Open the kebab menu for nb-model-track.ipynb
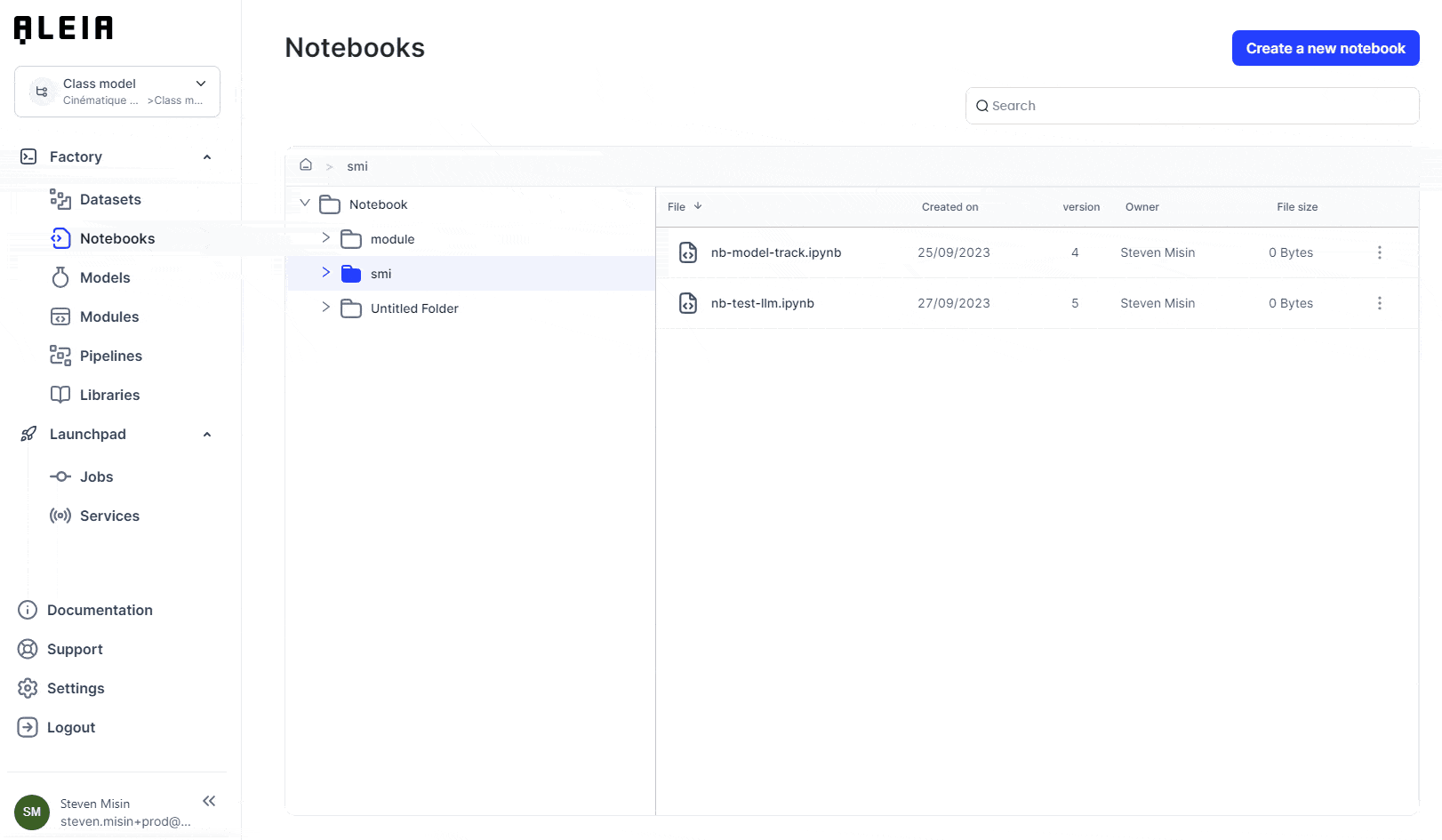Image resolution: width=1442 pixels, height=840 pixels. 1379,252
